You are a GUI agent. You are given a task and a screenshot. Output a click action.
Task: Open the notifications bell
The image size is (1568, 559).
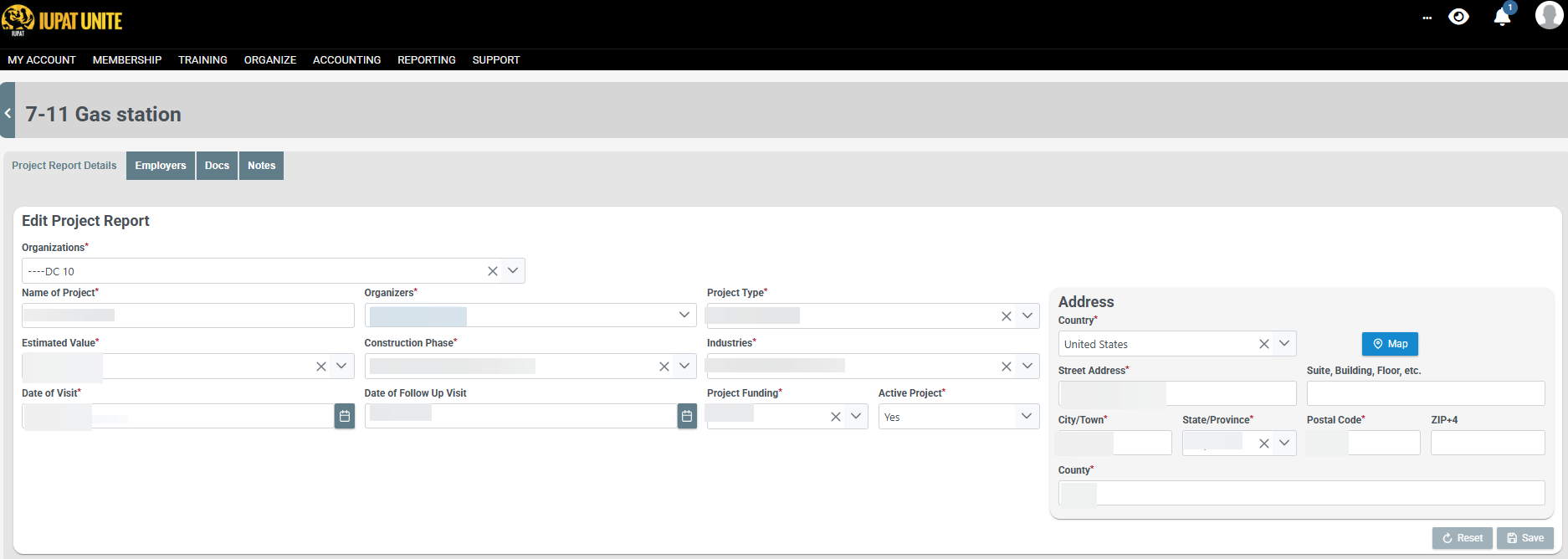[1503, 17]
